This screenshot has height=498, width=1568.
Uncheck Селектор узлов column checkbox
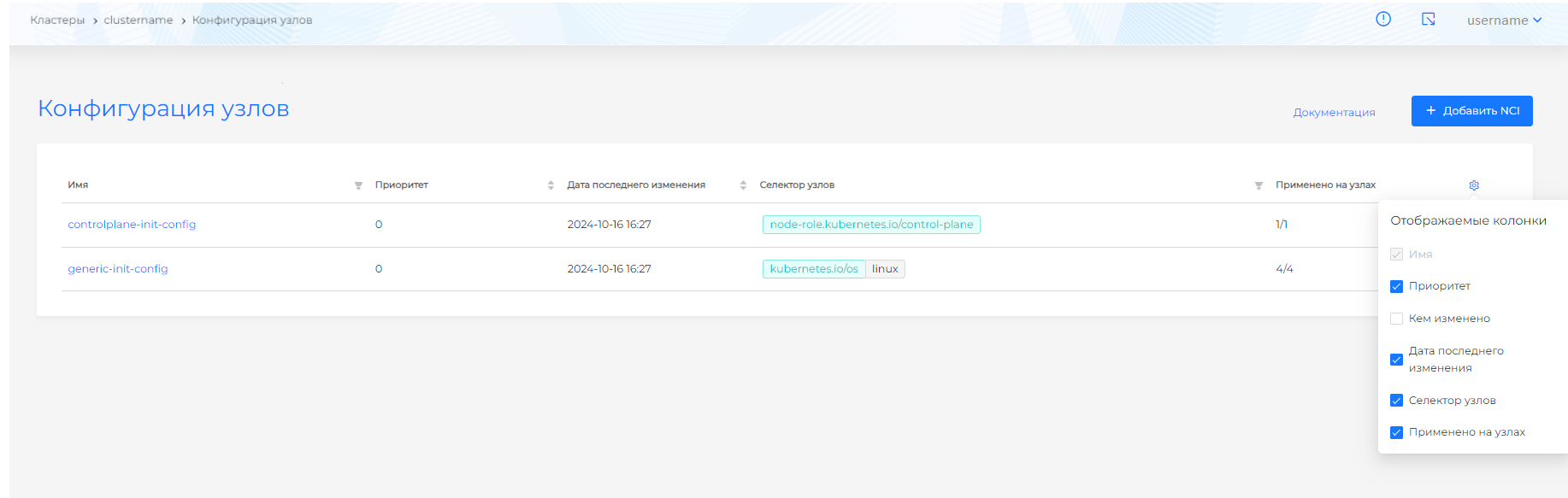point(1396,401)
